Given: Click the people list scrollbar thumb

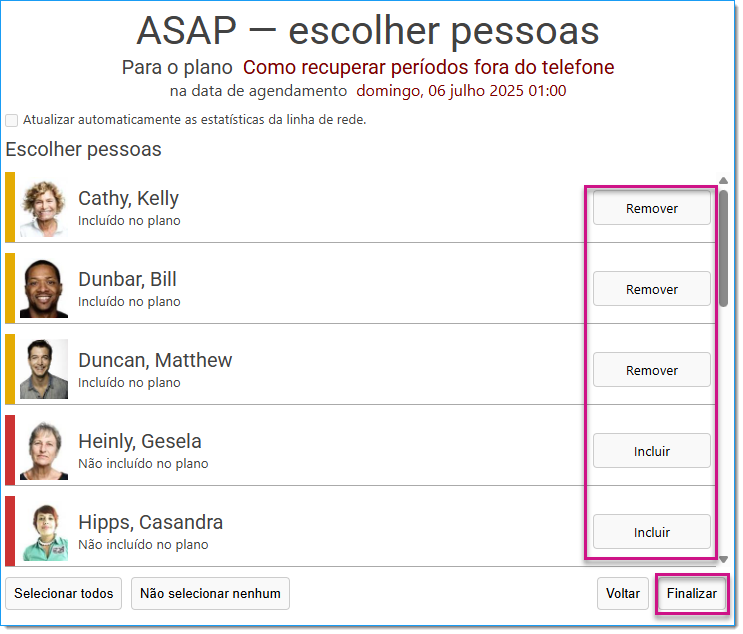Looking at the screenshot, I should click(x=725, y=249).
